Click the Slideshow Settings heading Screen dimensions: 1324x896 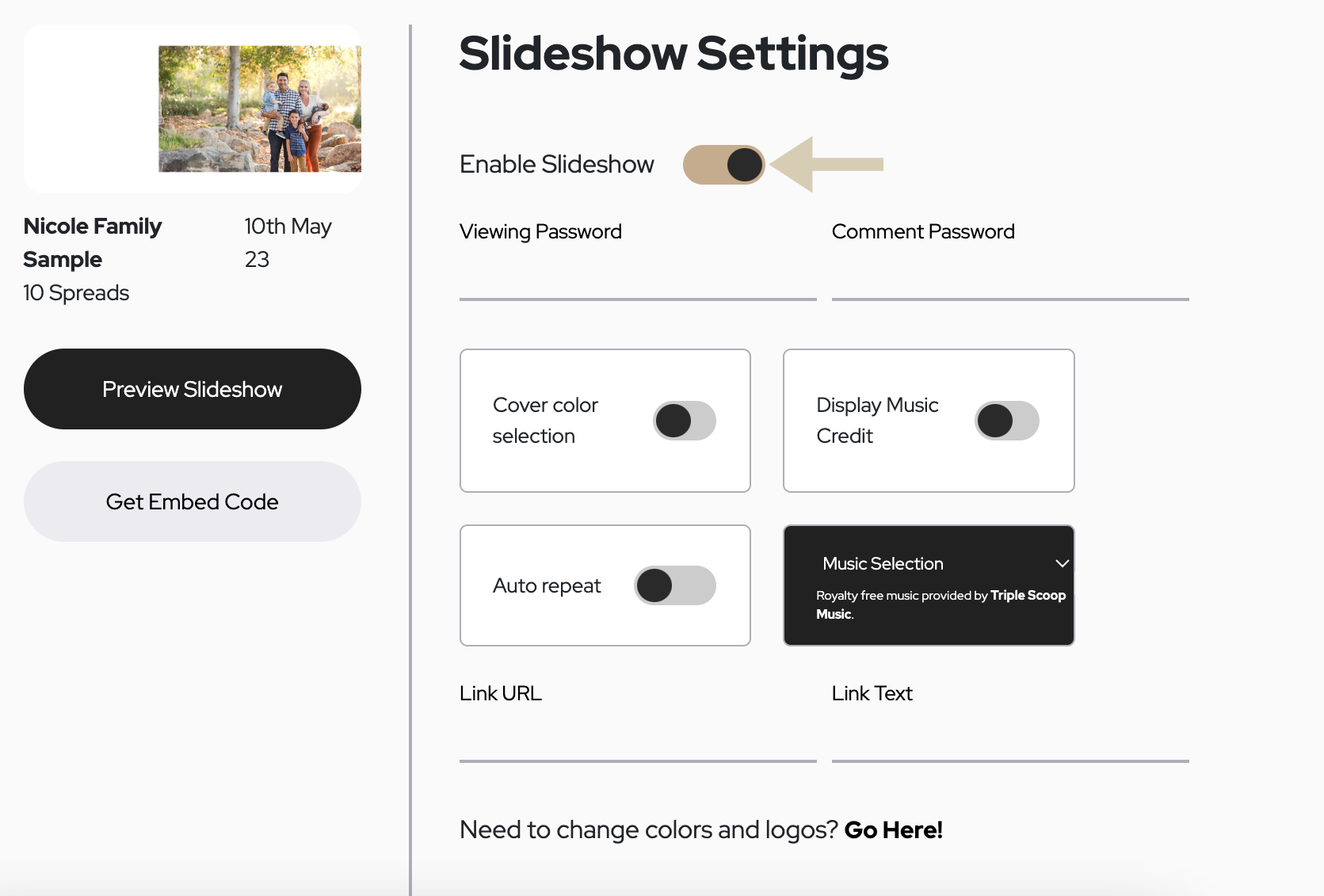(x=673, y=54)
